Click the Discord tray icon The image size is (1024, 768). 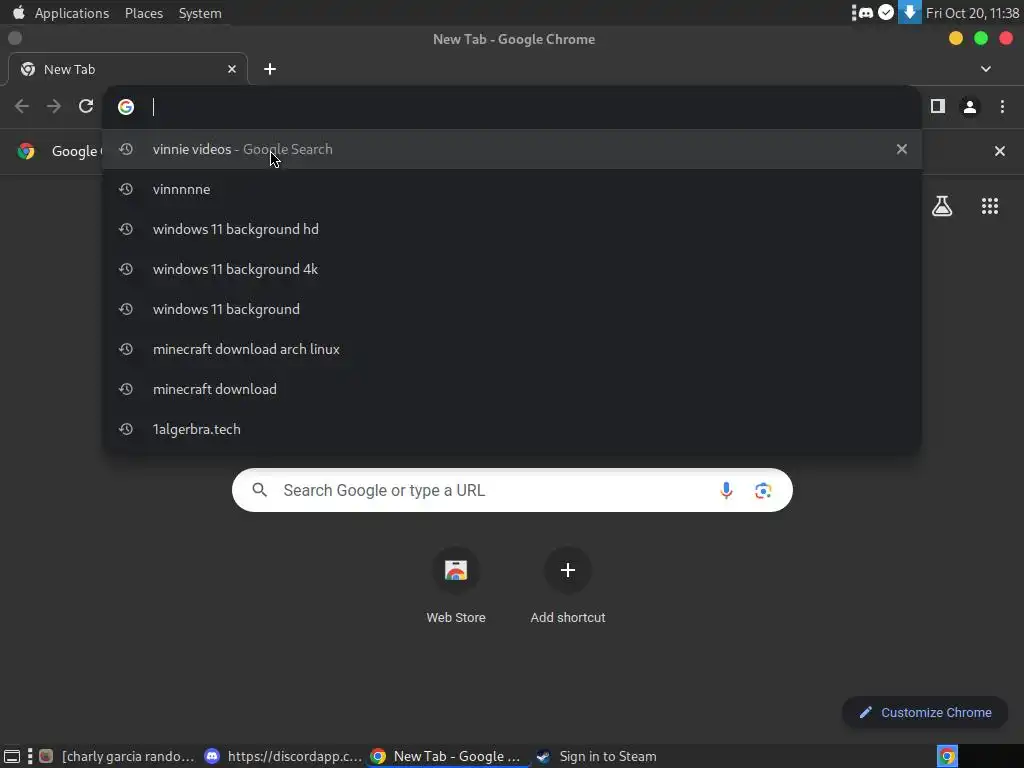[866, 12]
